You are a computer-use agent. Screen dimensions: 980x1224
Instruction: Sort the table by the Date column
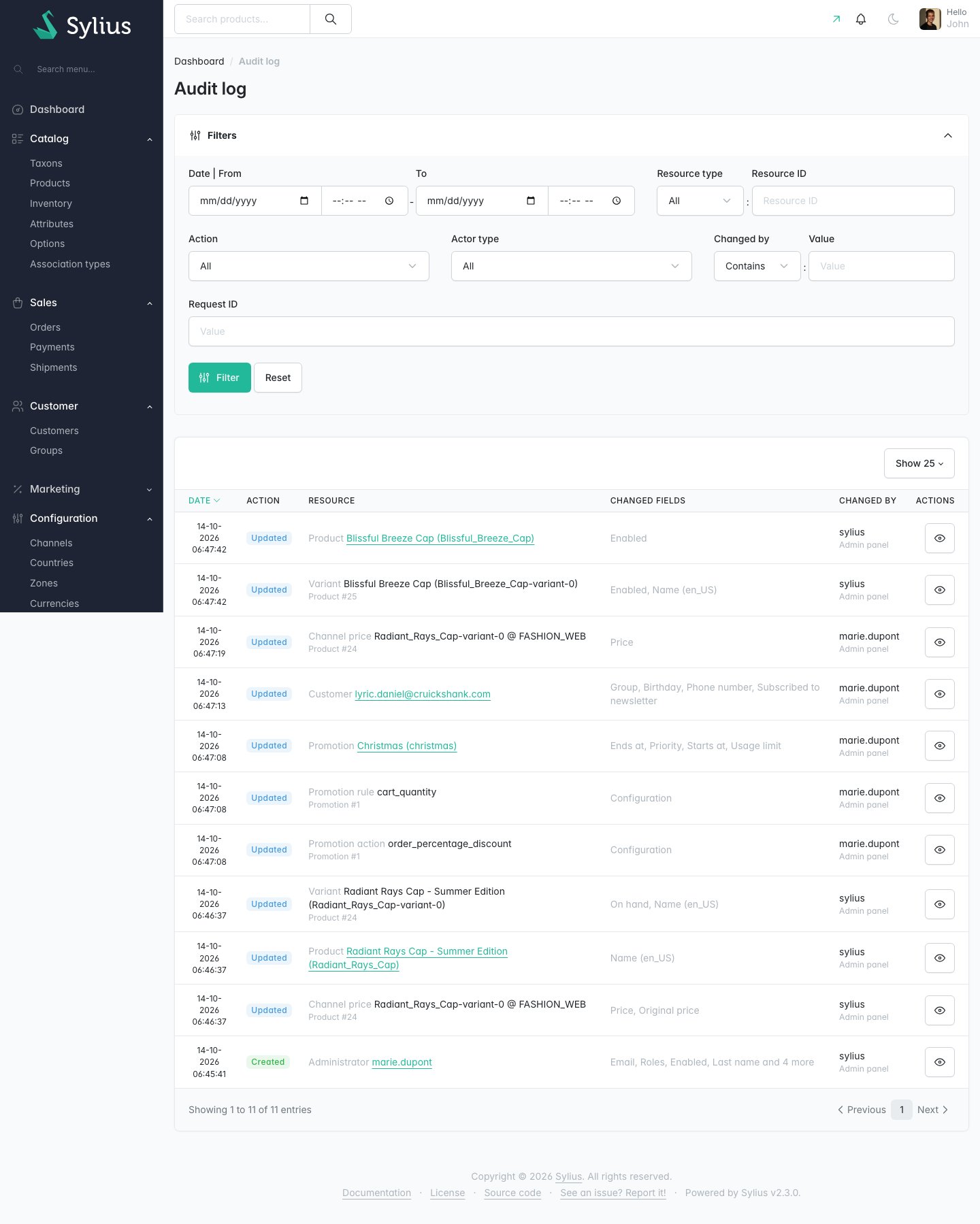point(204,501)
